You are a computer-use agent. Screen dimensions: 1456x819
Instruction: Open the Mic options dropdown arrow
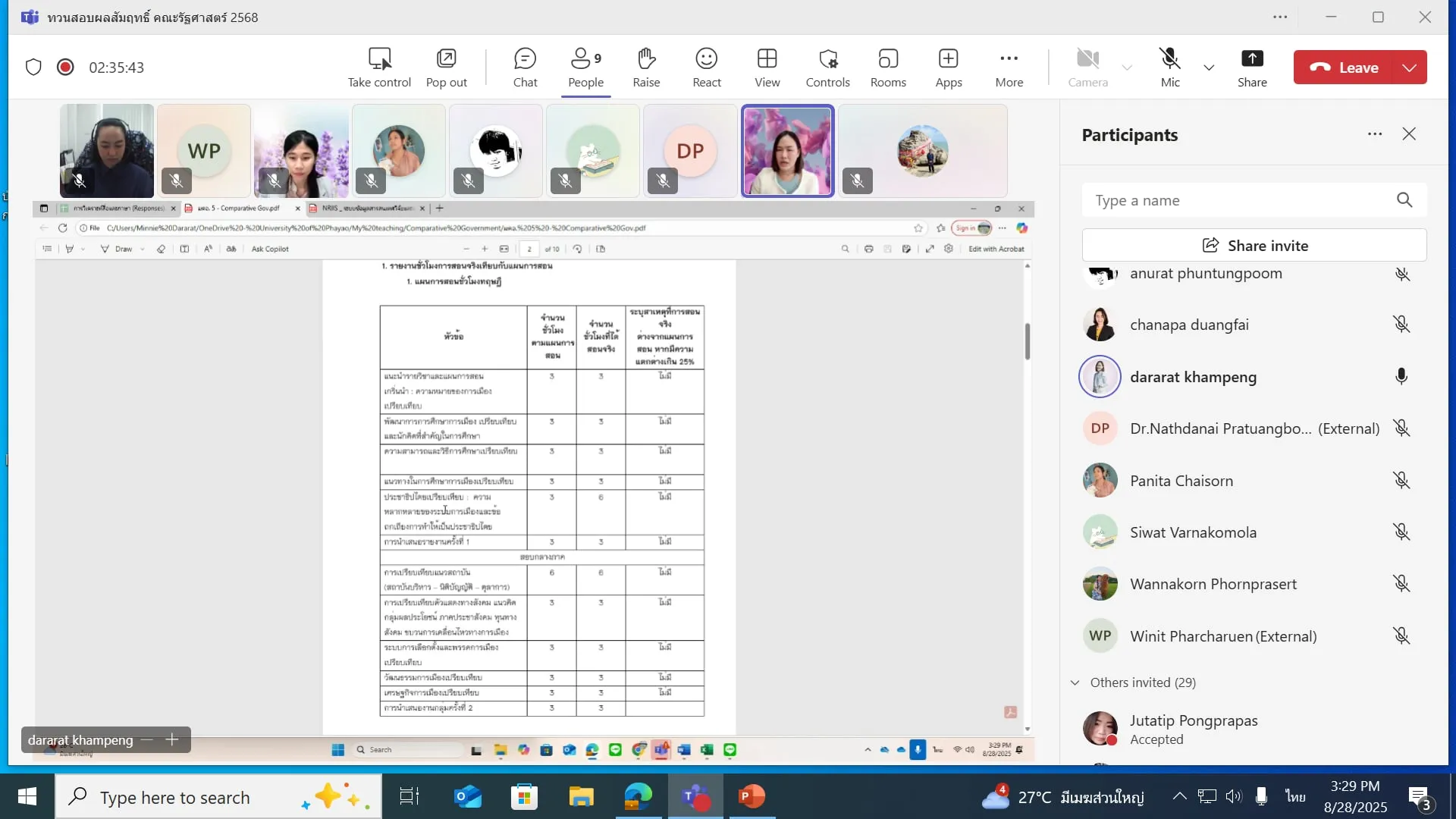(x=1209, y=67)
